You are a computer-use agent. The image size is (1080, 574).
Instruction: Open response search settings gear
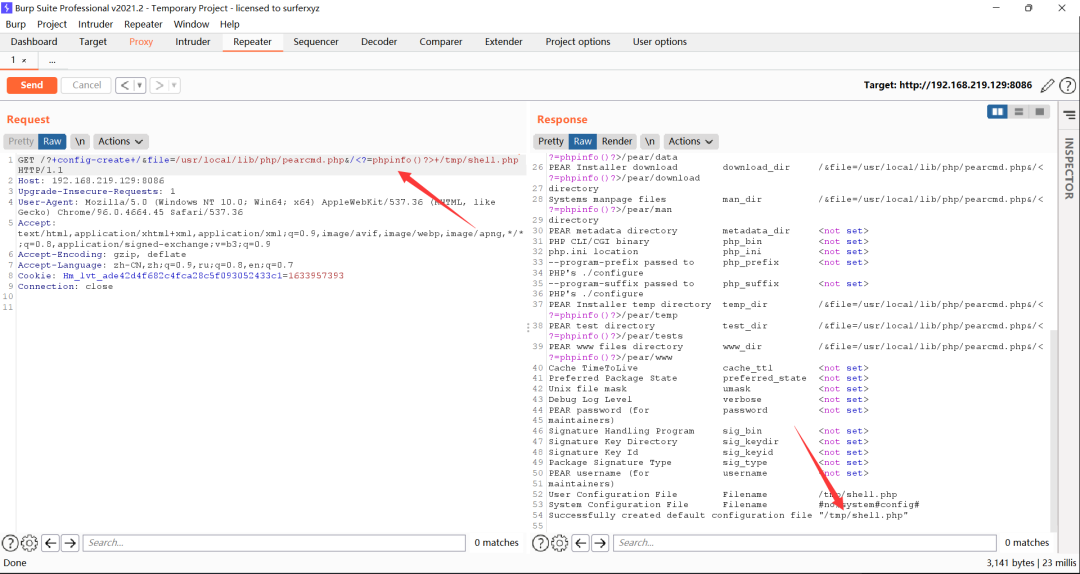(x=559, y=543)
